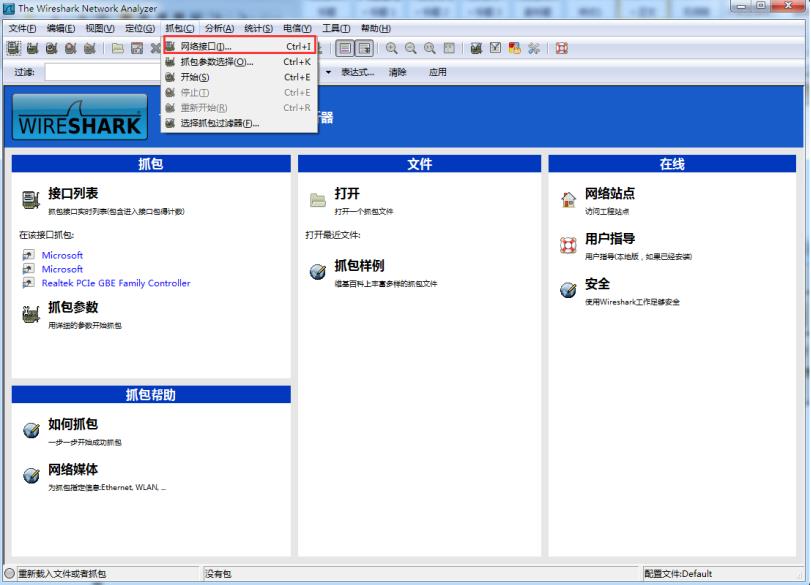The width and height of the screenshot is (811, 585).
Task: Click the 抓包参数 capture options icon
Action: coord(31,313)
